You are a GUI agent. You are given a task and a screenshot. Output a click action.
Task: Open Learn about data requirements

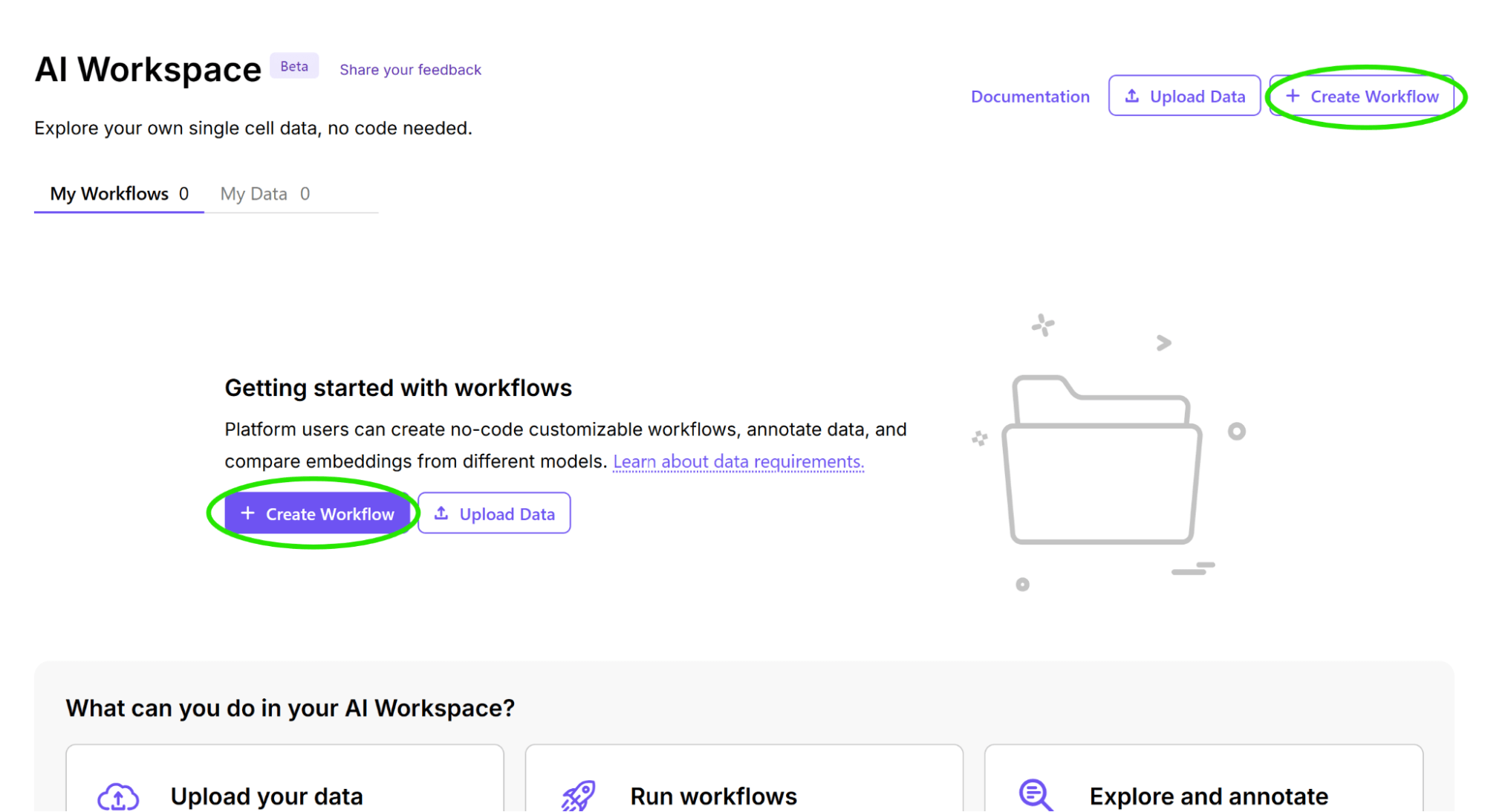(738, 461)
